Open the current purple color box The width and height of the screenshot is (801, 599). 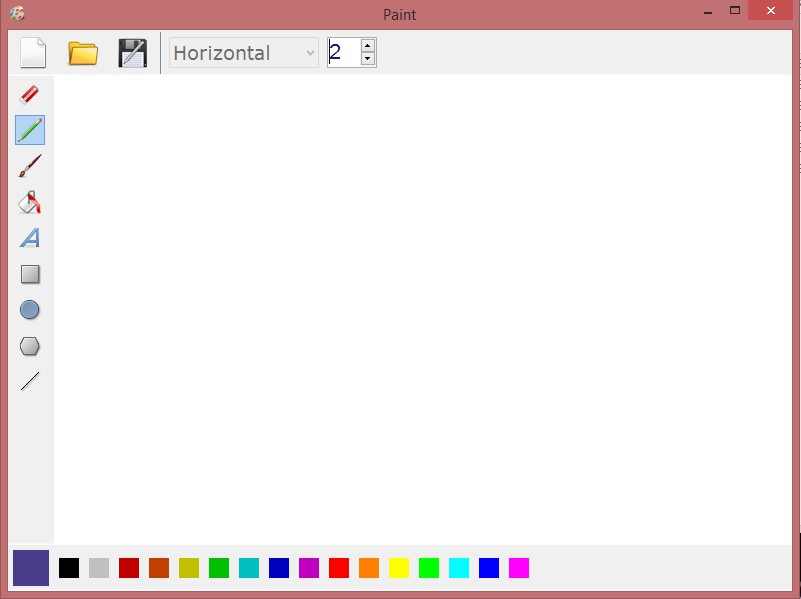click(x=31, y=568)
